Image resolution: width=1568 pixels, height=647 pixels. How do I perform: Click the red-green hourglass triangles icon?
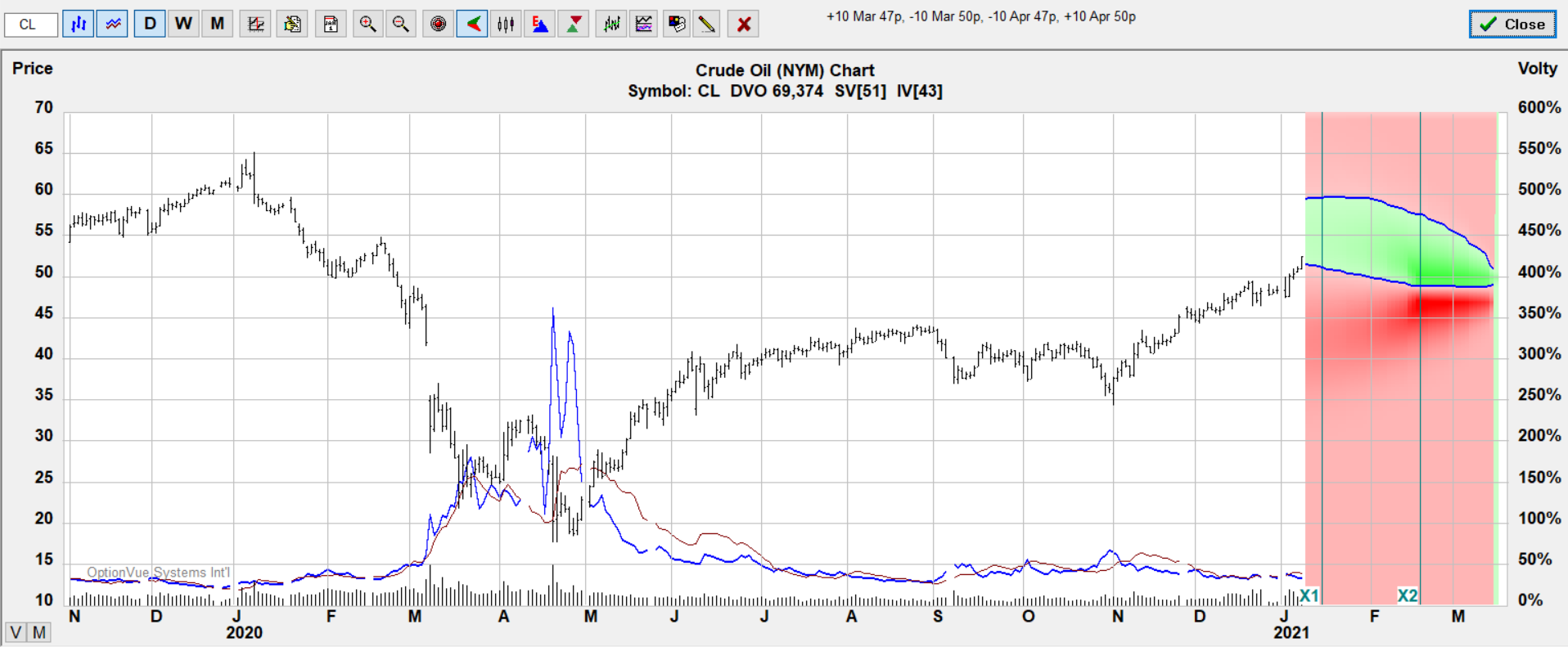(574, 24)
